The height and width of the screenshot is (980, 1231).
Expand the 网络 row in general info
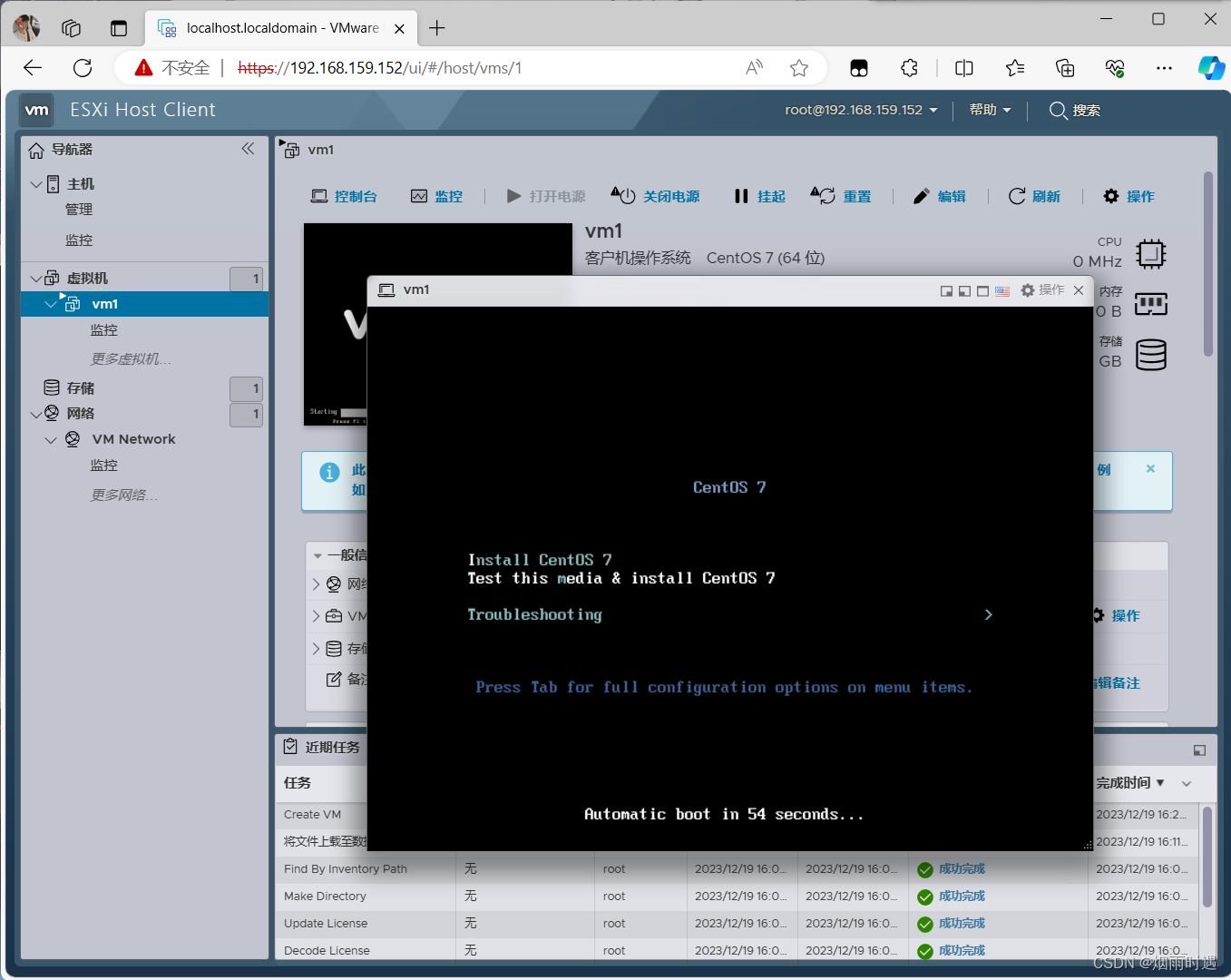[x=317, y=584]
